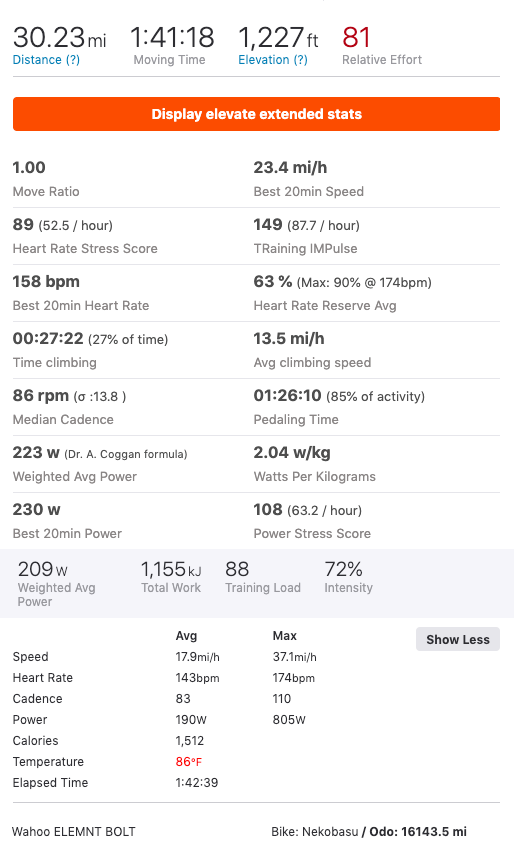This screenshot has height=859, width=514.
Task: Select the Median Cadence 86 rpm stat
Action: [x=70, y=407]
